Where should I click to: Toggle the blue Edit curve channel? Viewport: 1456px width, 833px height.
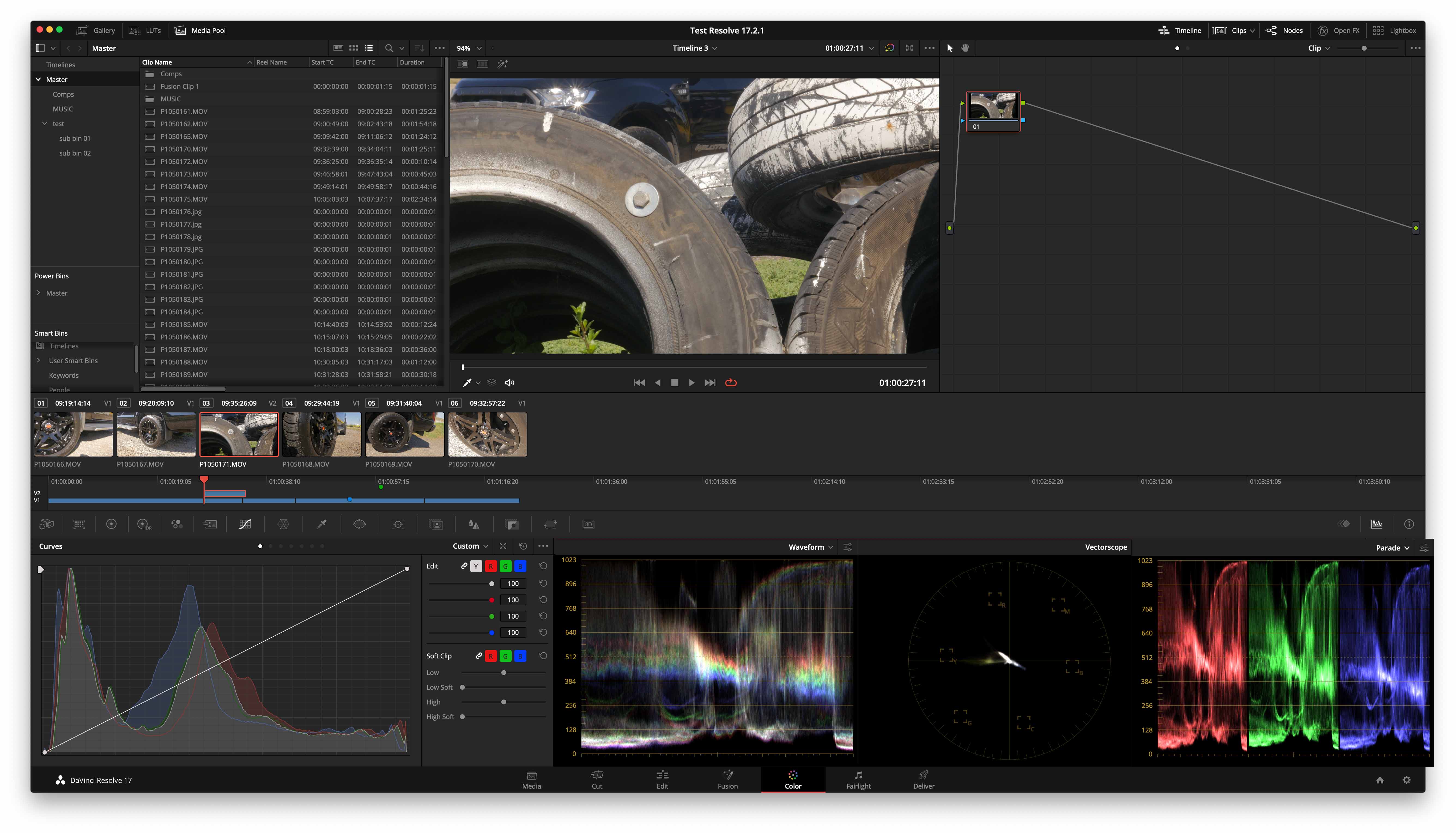(520, 566)
